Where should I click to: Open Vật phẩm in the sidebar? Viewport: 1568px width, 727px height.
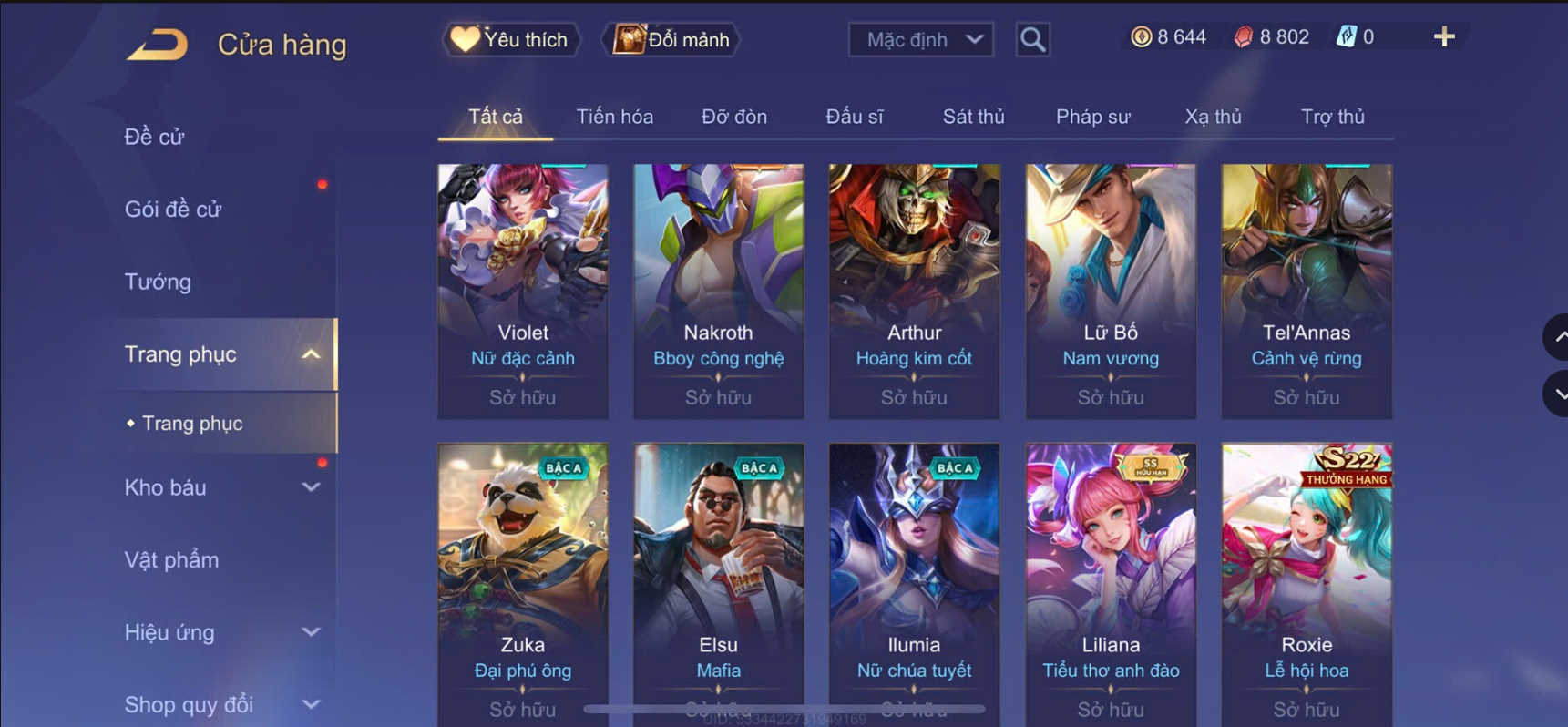[x=171, y=559]
